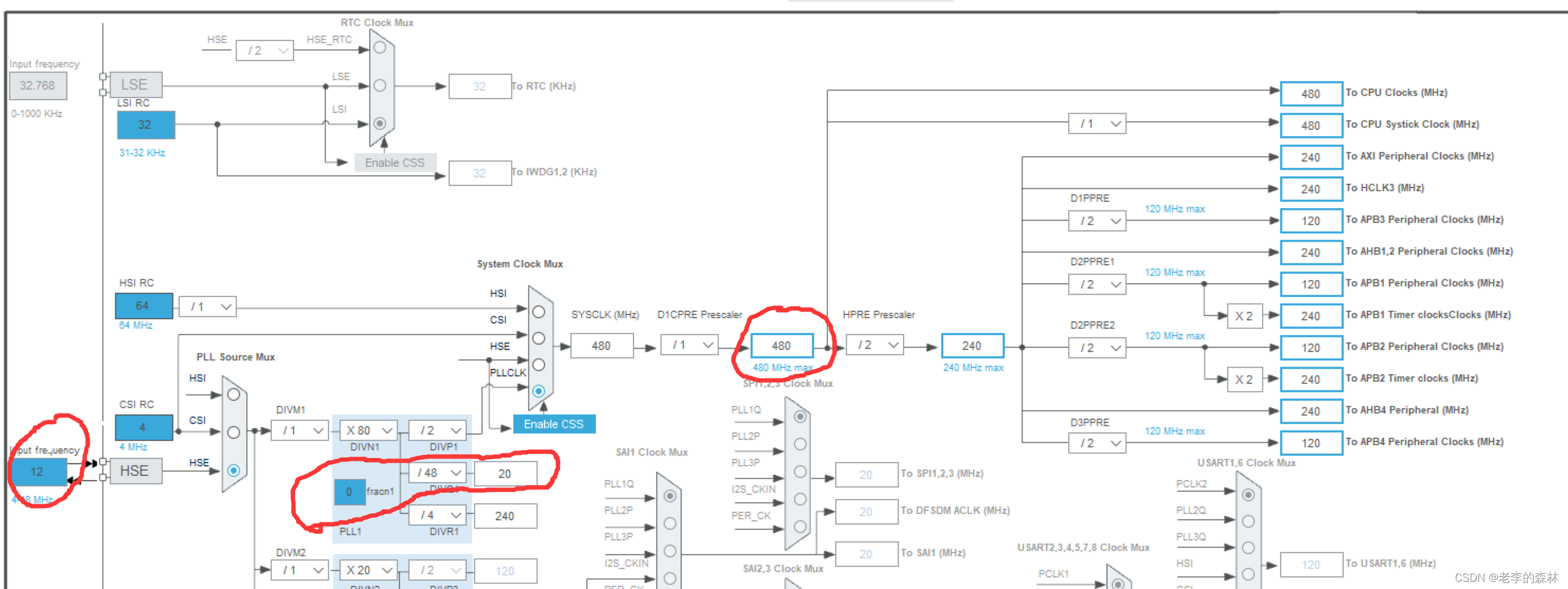Pick PLL3P in SPI1,2,3 Clock Mux
The image size is (1568, 589).
click(x=801, y=472)
